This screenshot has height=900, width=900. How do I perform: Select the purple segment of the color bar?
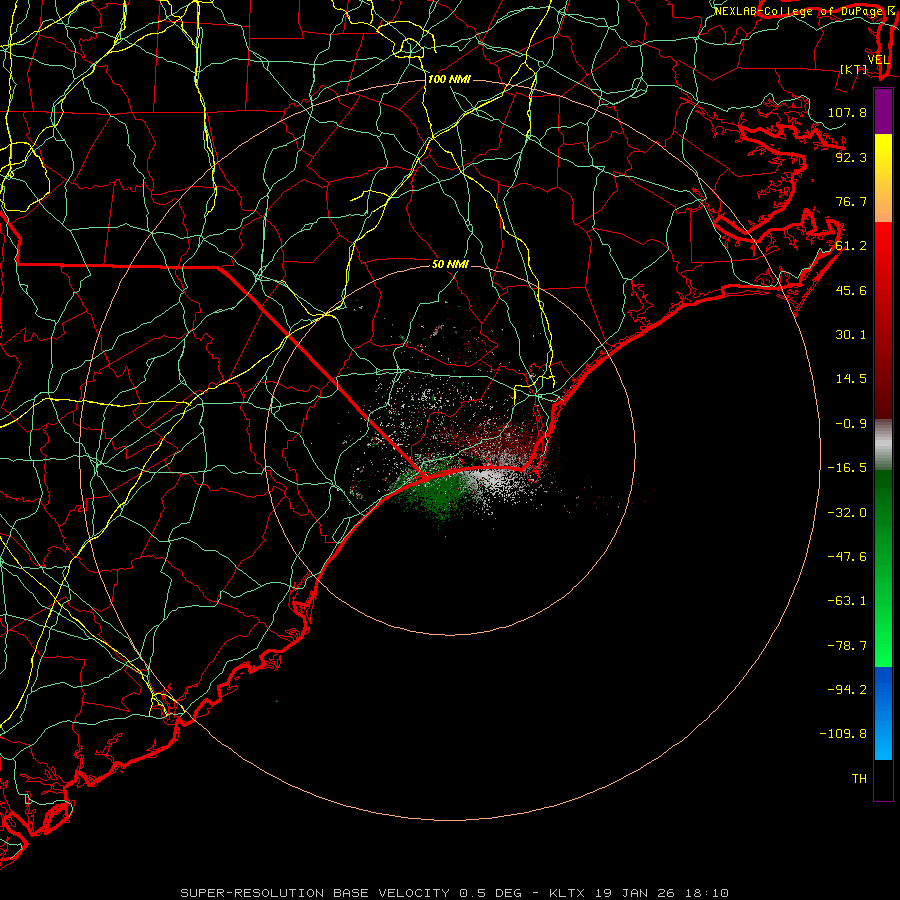coord(883,111)
